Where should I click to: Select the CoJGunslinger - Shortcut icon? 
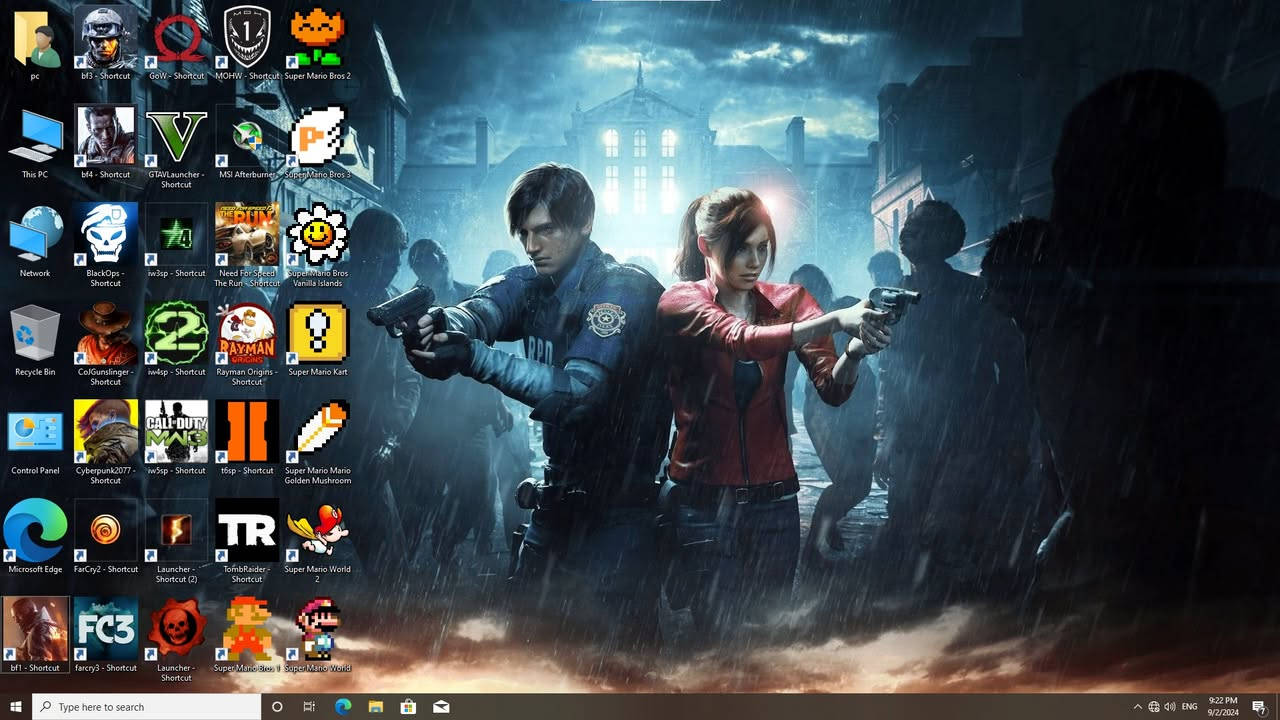[106, 333]
